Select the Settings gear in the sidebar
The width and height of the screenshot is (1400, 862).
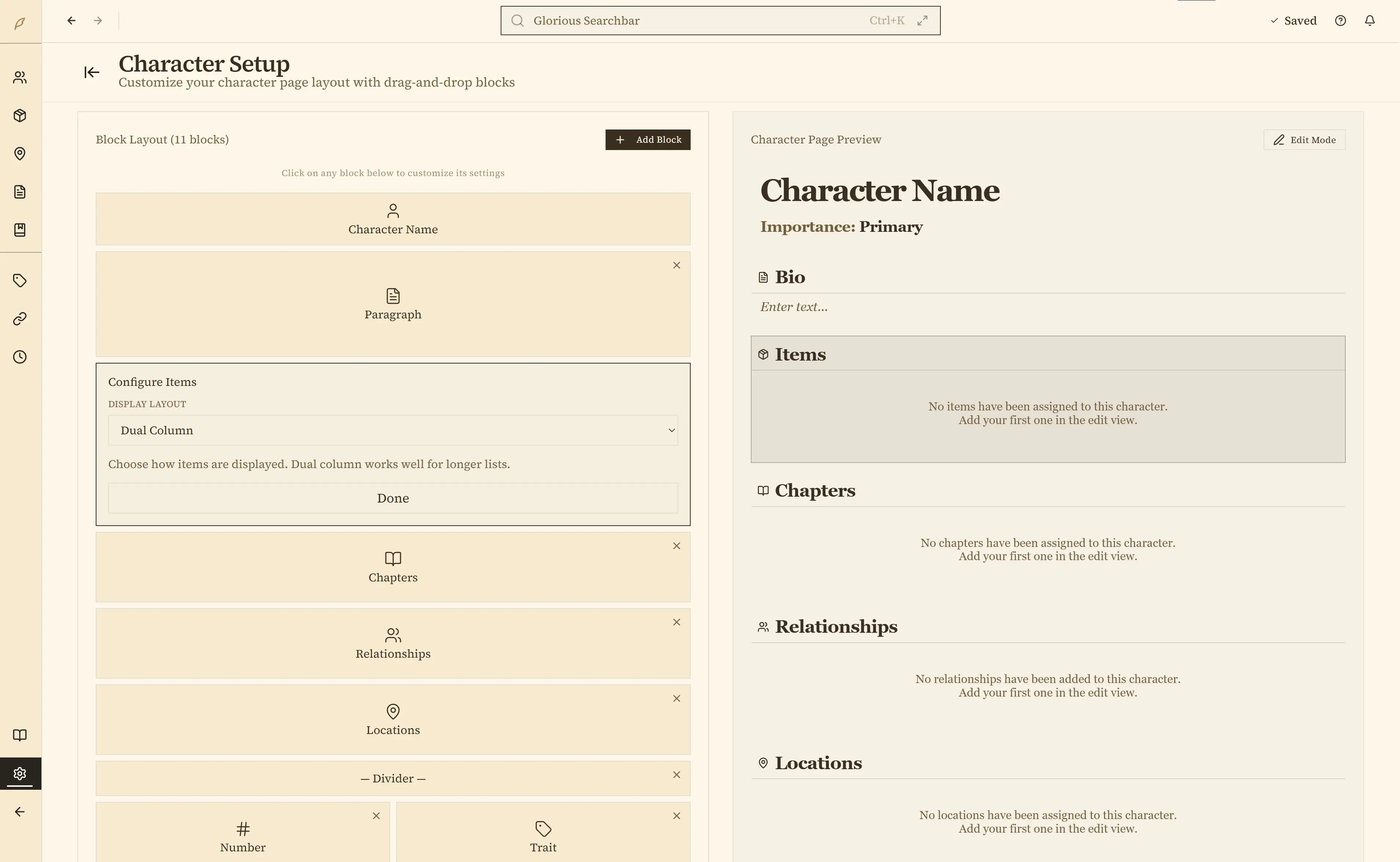click(20, 773)
